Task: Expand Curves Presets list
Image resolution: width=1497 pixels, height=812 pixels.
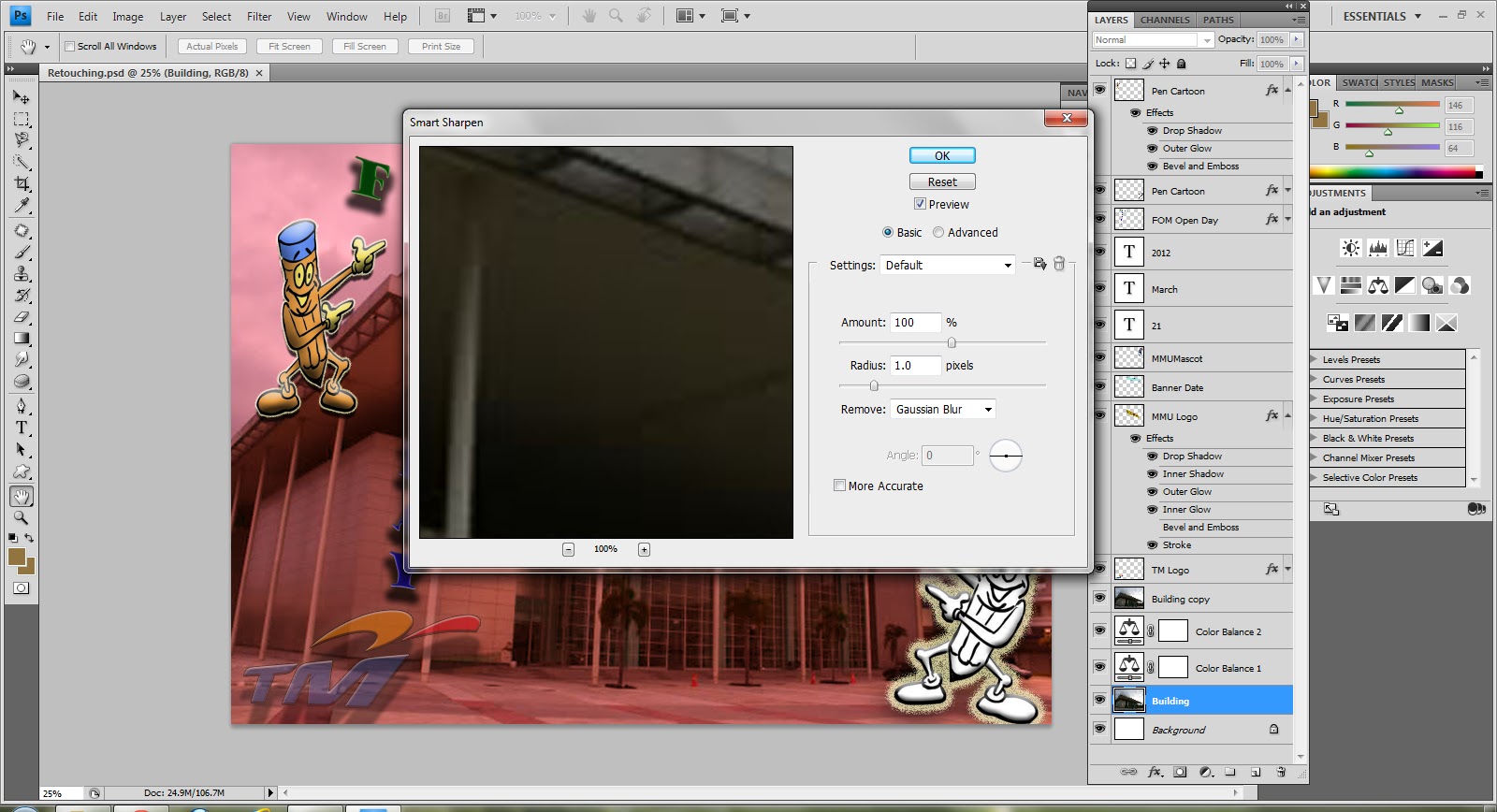Action: click(1315, 379)
